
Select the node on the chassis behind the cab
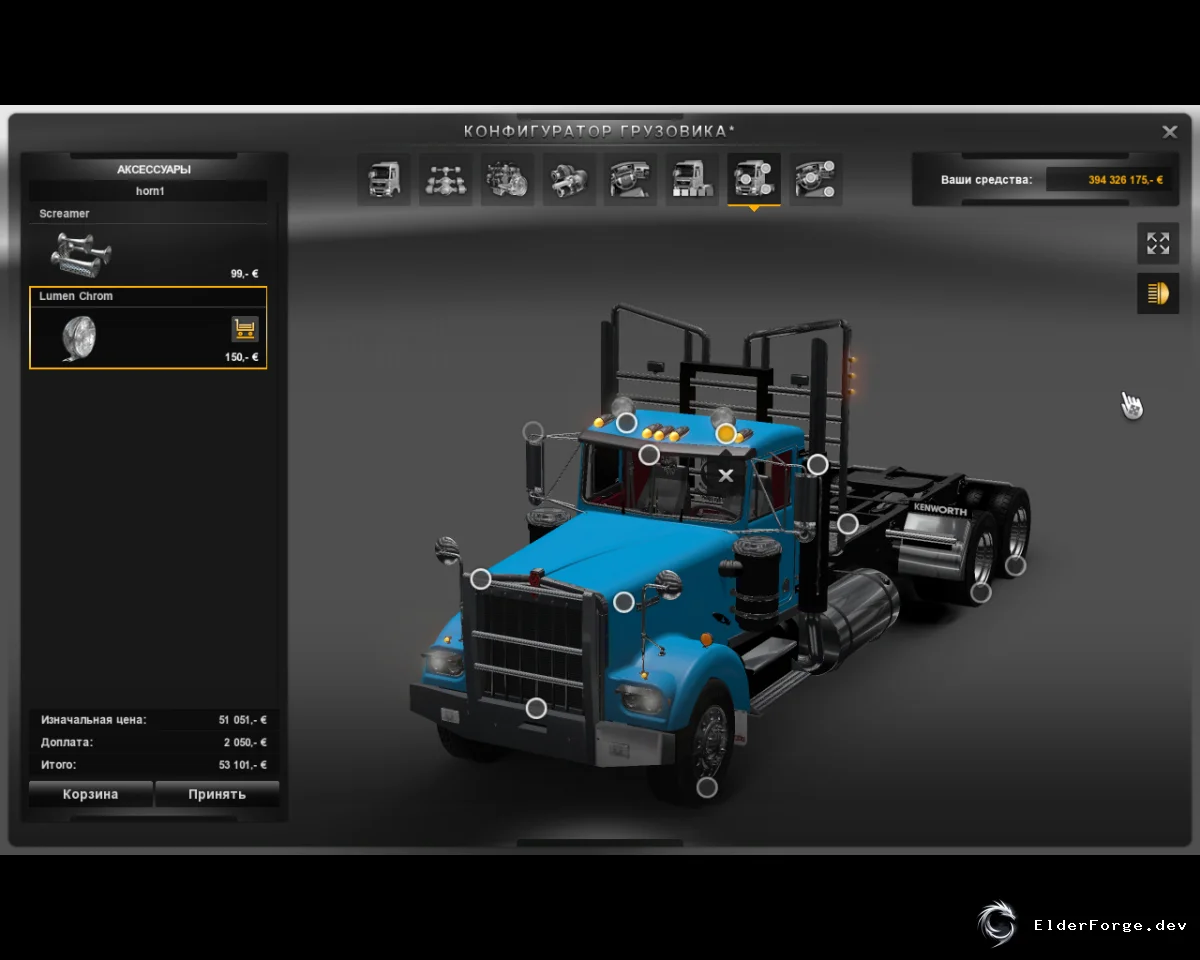pyautogui.click(x=848, y=523)
